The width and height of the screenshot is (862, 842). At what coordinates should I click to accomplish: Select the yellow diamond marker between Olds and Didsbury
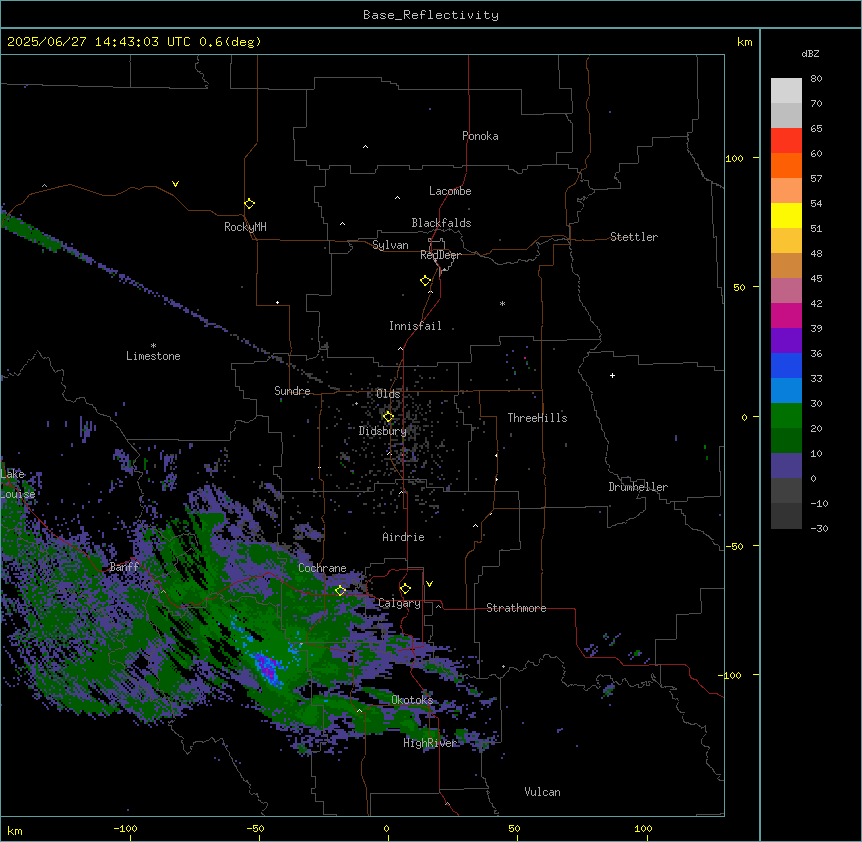click(388, 417)
